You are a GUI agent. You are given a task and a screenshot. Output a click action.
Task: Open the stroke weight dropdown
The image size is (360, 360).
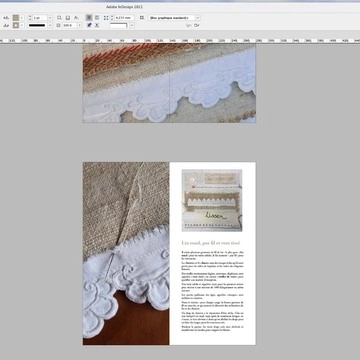tap(50, 18)
